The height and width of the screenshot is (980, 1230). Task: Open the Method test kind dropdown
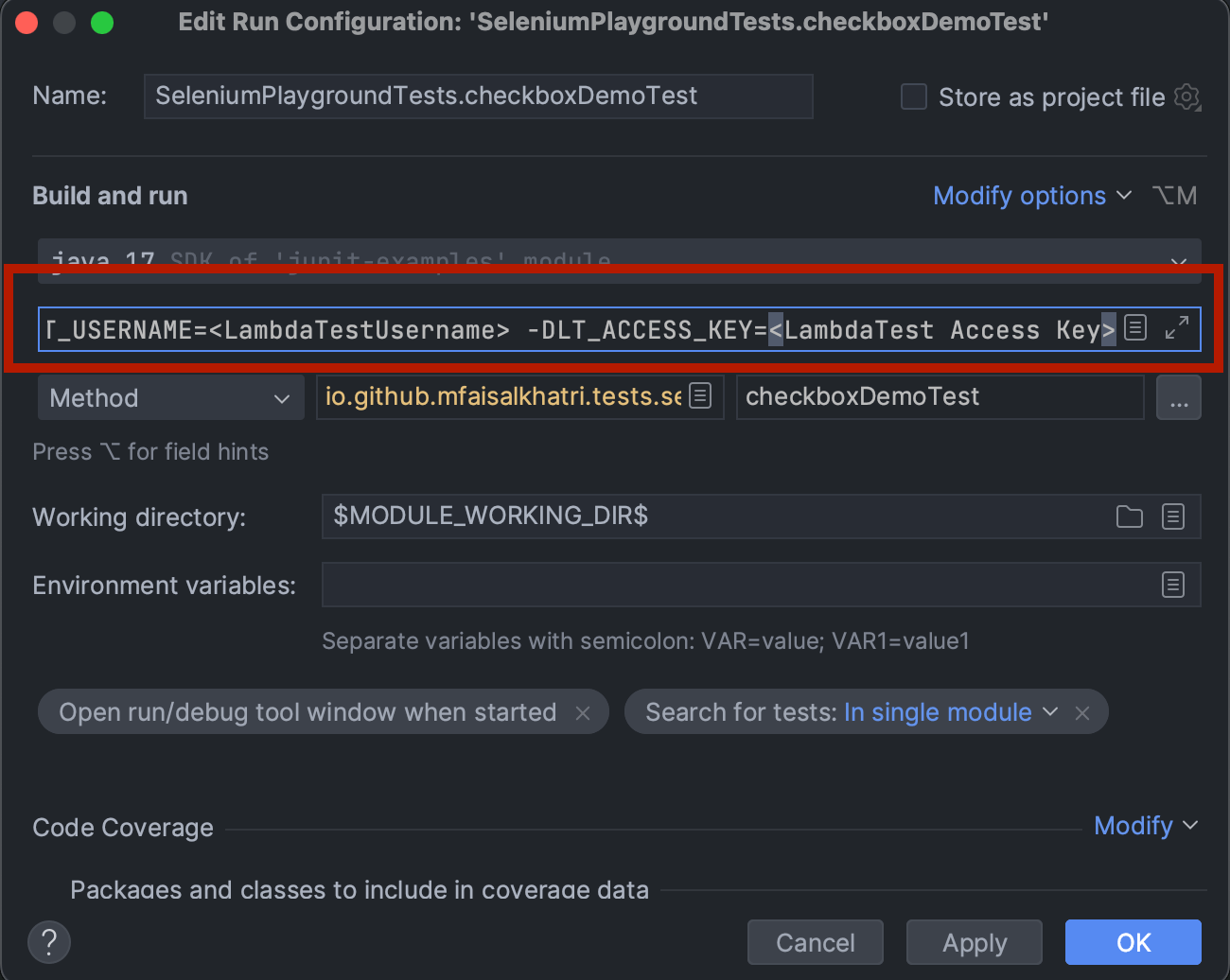[x=170, y=397]
